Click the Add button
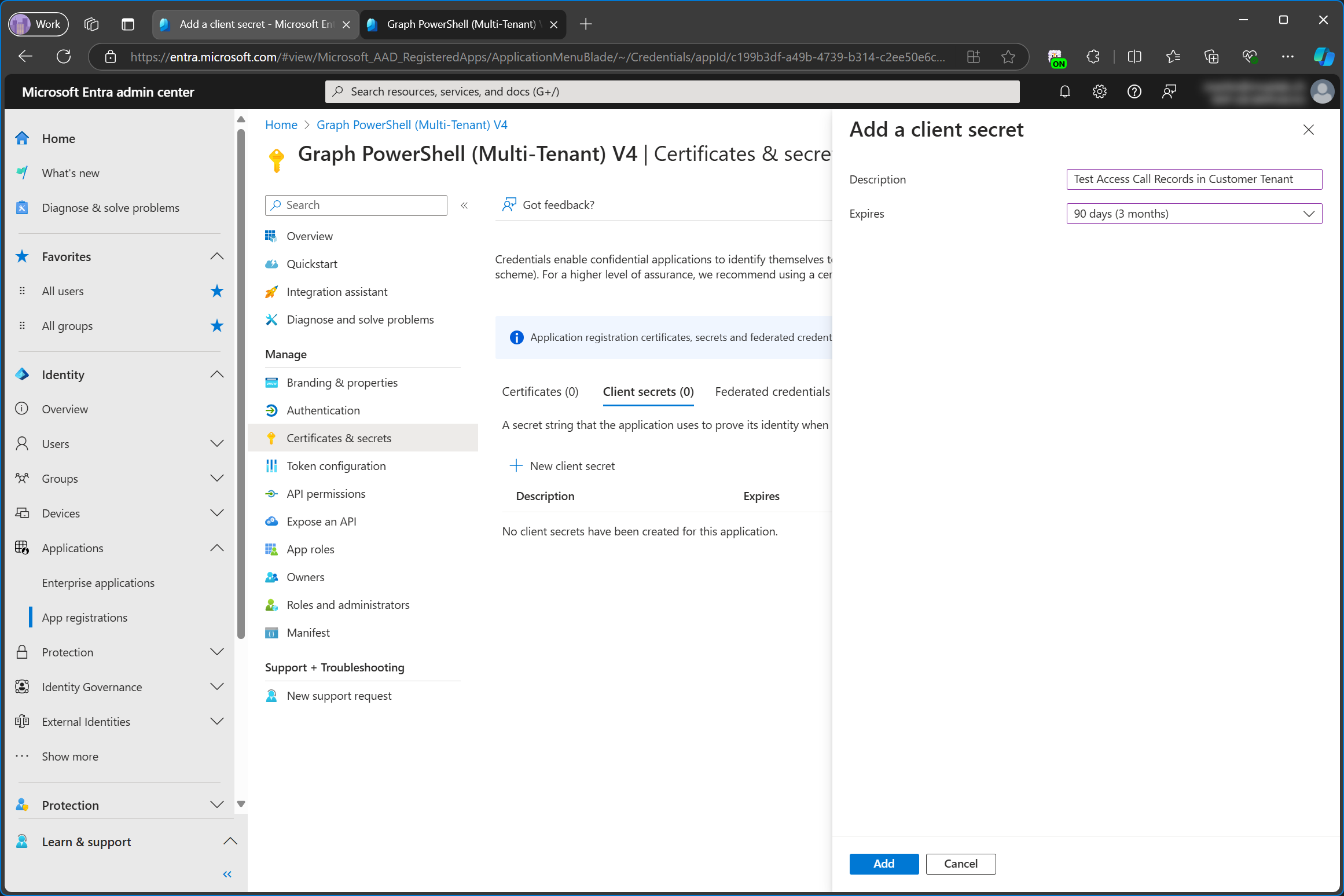 pyautogui.click(x=884, y=864)
